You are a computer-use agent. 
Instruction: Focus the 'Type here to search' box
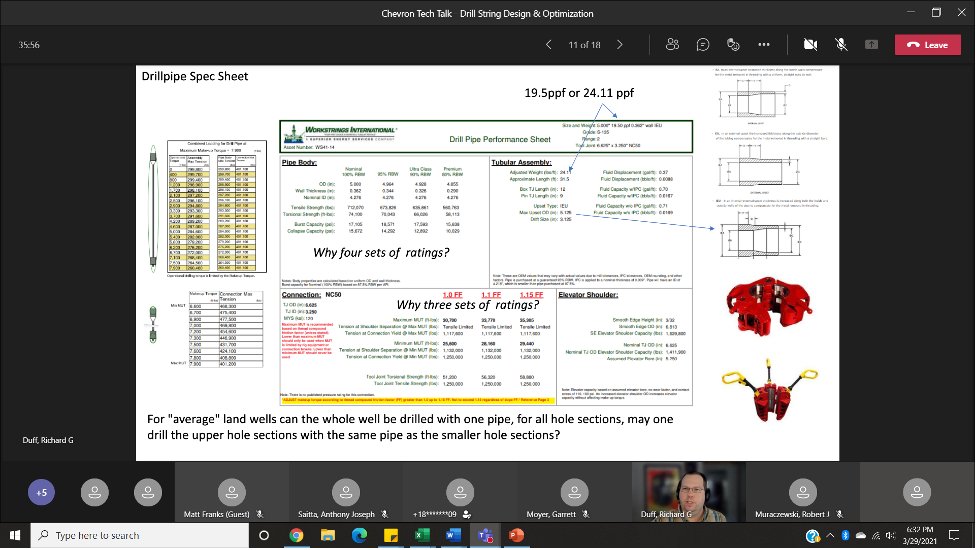[140, 536]
